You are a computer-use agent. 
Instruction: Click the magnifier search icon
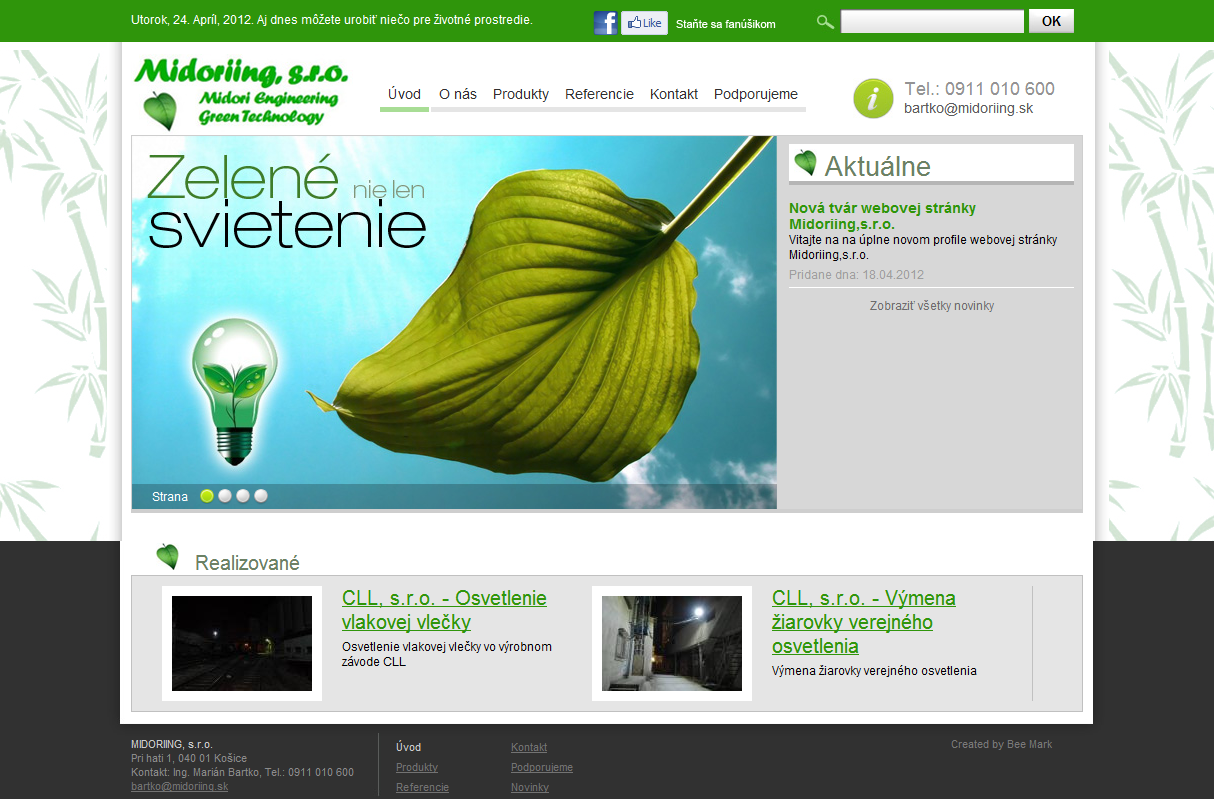click(x=825, y=22)
